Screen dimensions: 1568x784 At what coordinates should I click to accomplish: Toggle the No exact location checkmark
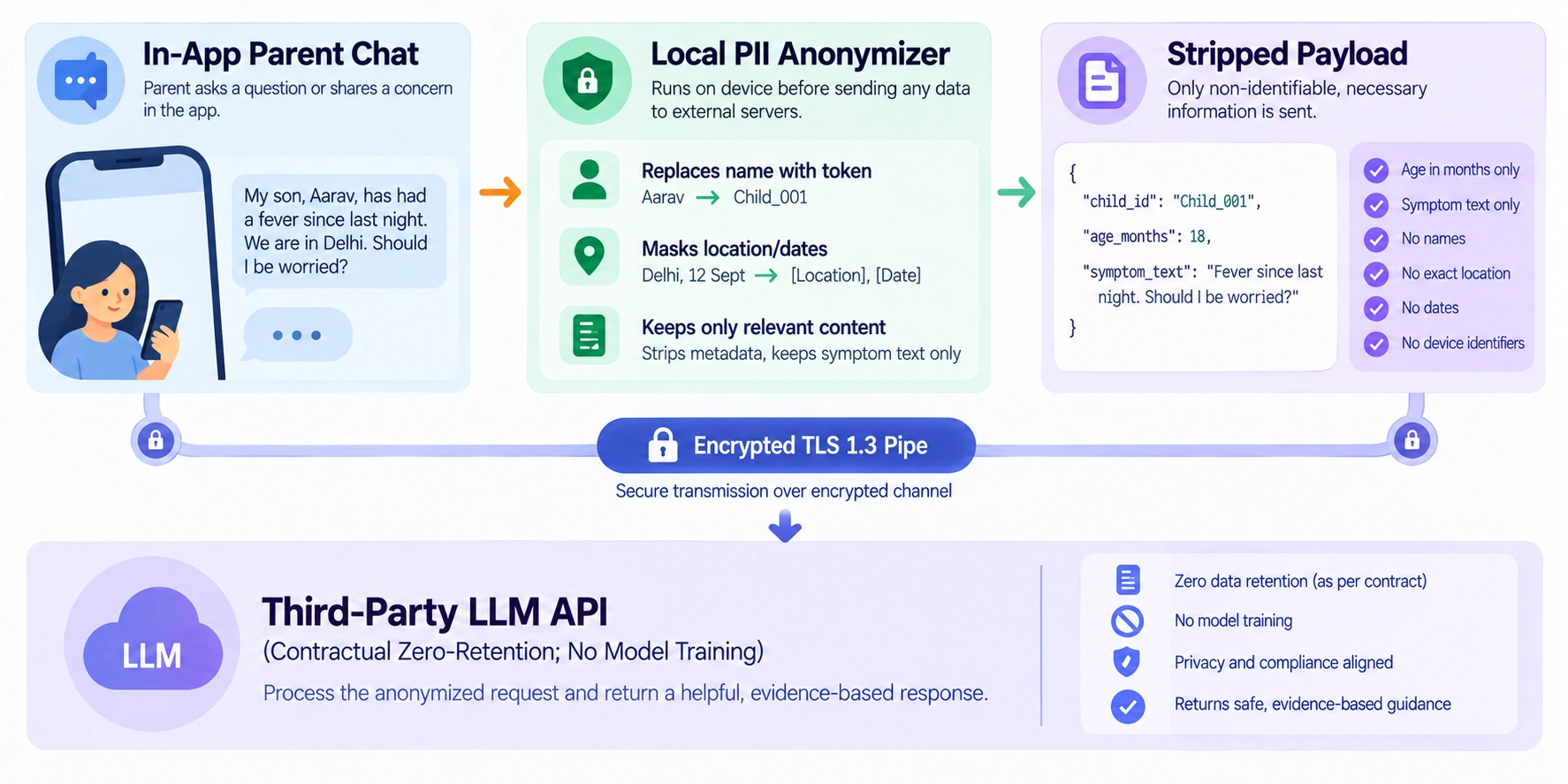pyautogui.click(x=1375, y=274)
